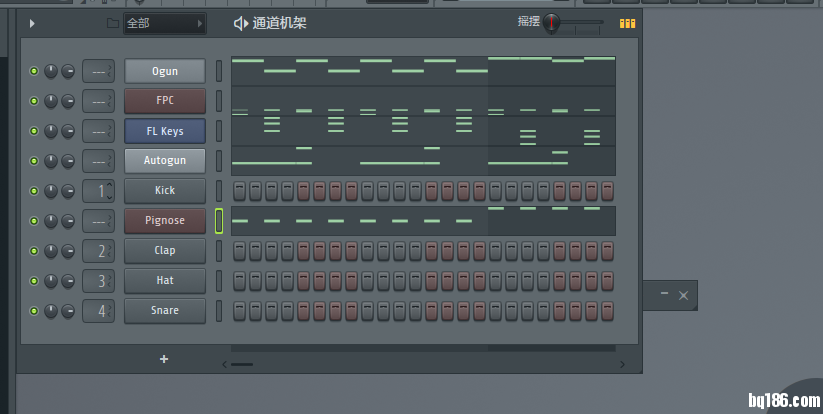Click the Ogun channel volume knob
This screenshot has width=823, height=414.
tap(68, 71)
